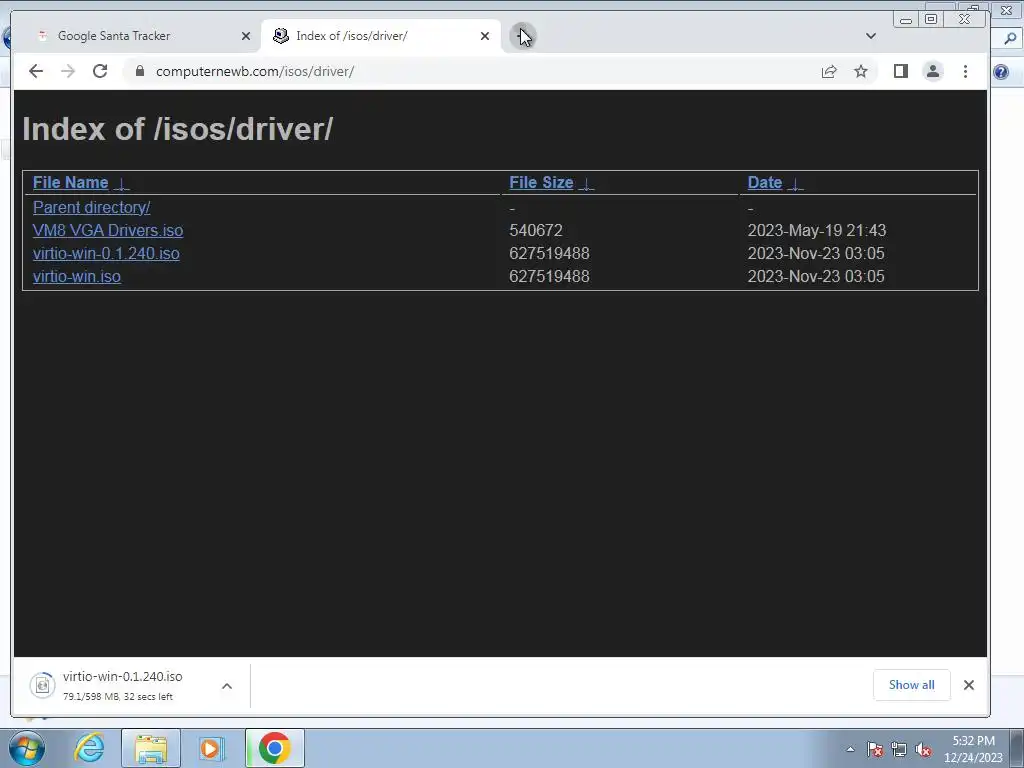Go back using the browser back arrow

36,71
